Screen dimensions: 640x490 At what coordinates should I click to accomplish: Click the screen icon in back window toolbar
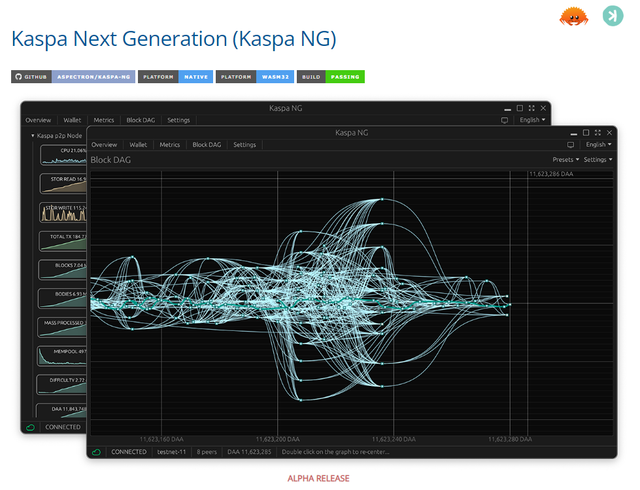coord(504,120)
